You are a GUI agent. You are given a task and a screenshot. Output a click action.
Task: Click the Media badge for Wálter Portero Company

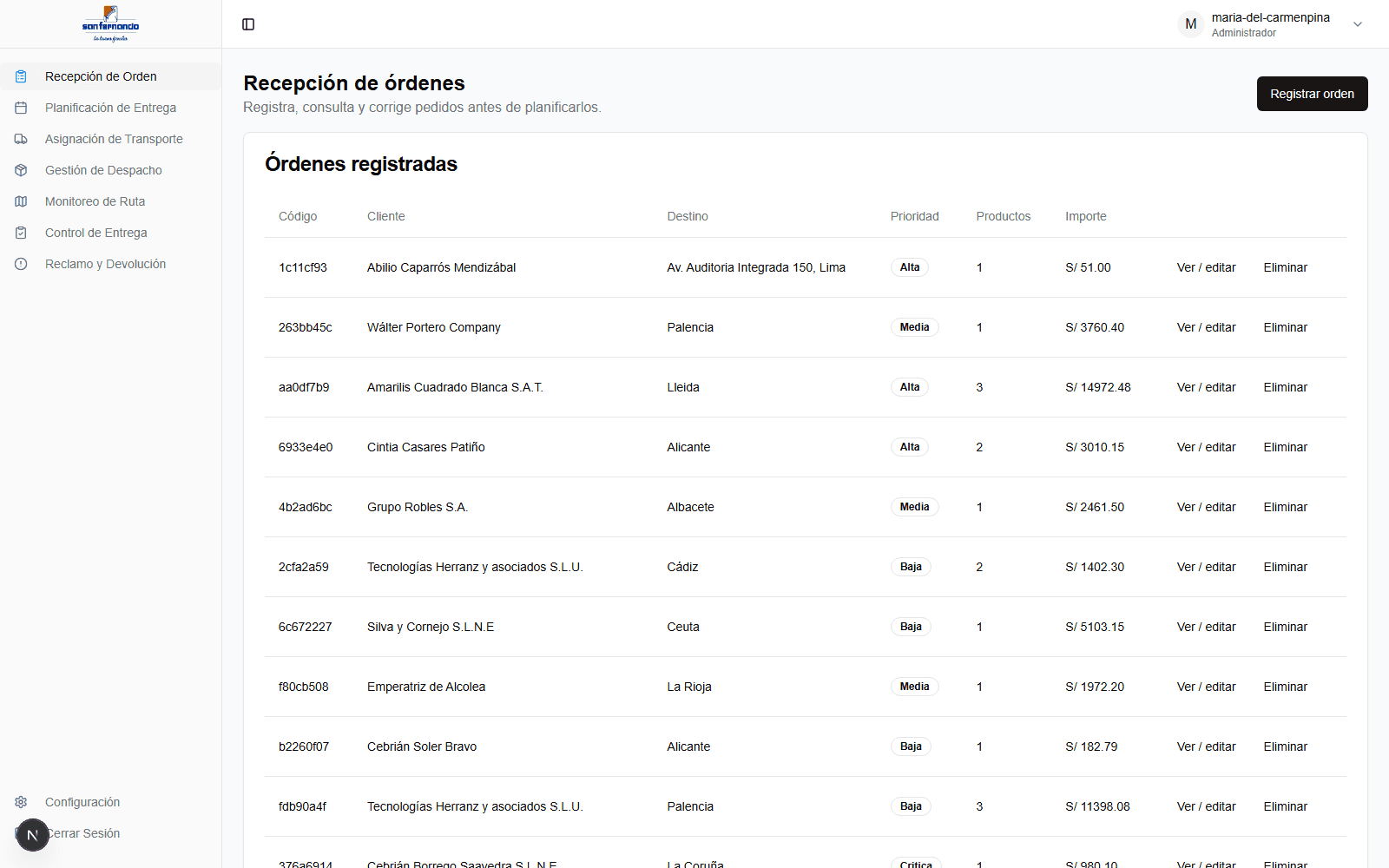[914, 327]
